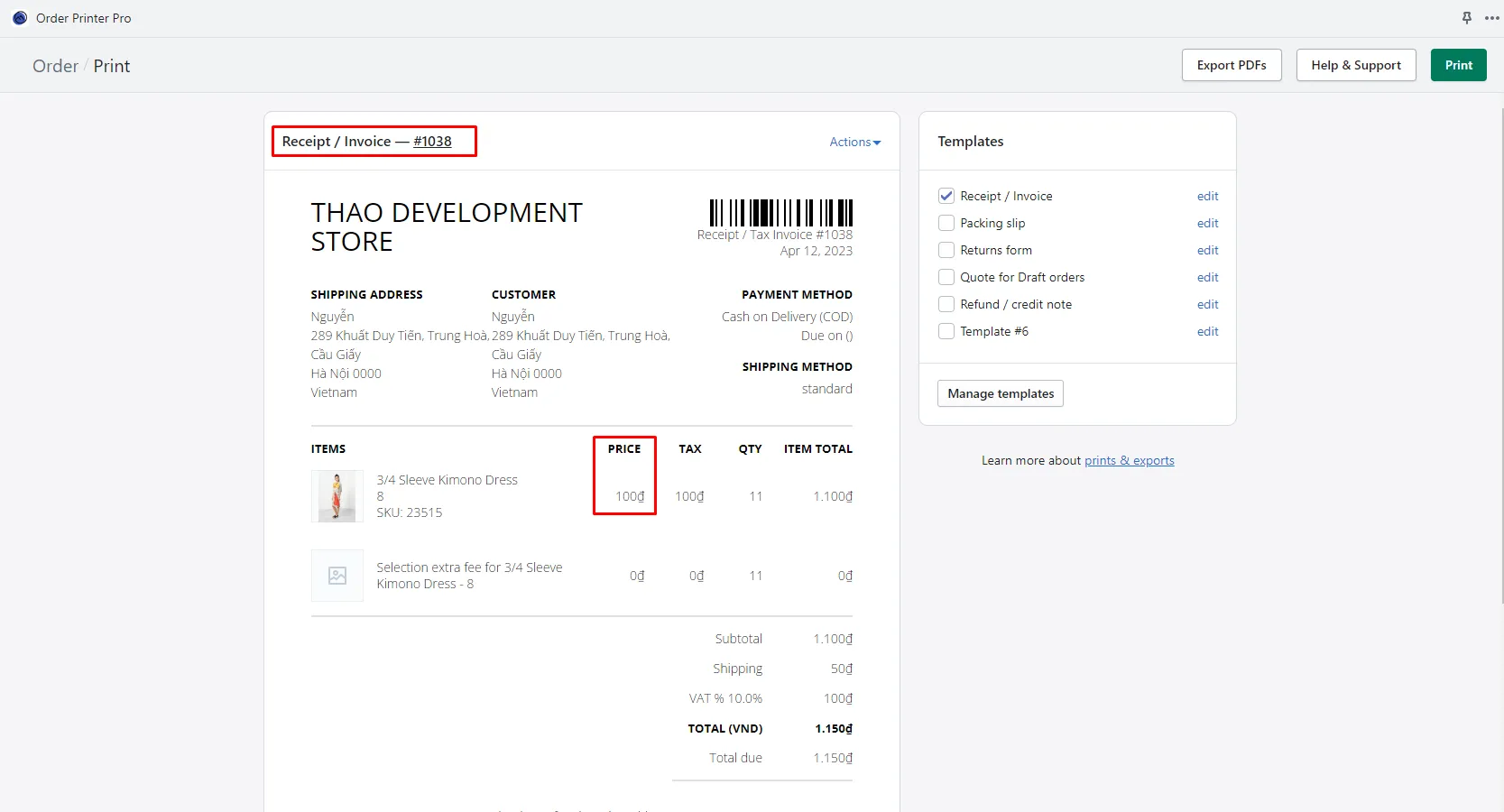The image size is (1504, 812).
Task: Pin the app using the pin icon
Action: tap(1467, 18)
